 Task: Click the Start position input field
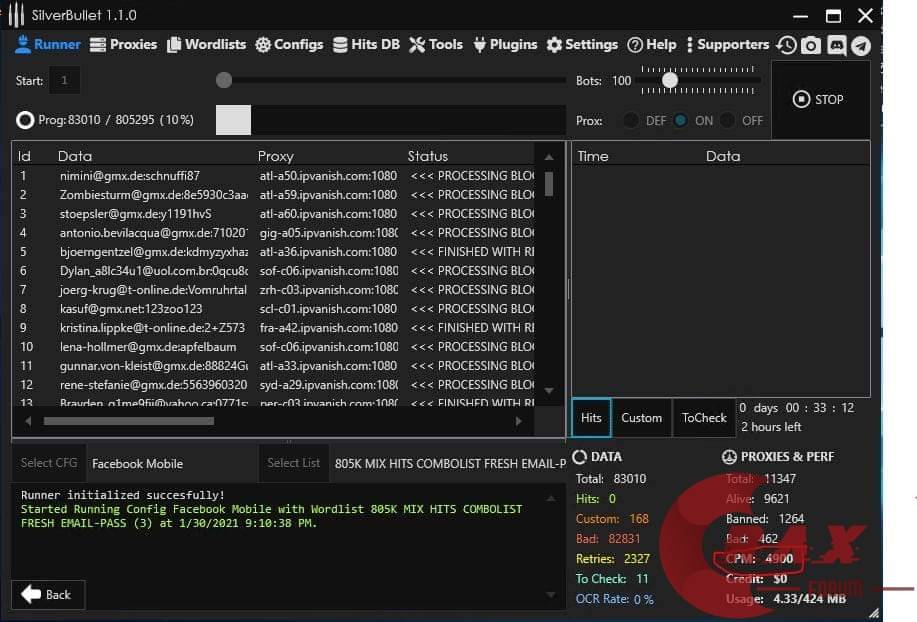click(x=65, y=80)
